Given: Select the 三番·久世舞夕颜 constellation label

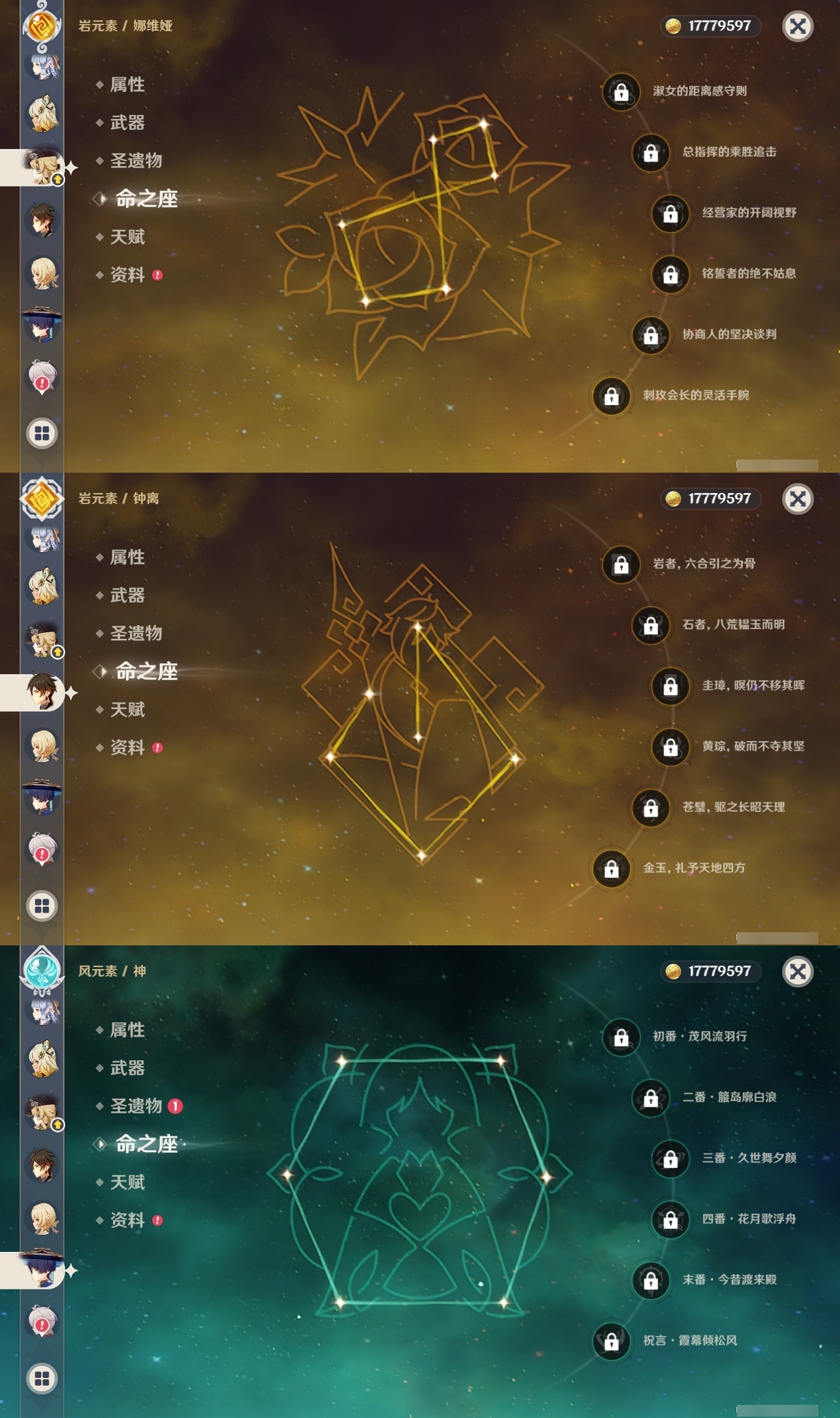Looking at the screenshot, I should click(749, 1158).
